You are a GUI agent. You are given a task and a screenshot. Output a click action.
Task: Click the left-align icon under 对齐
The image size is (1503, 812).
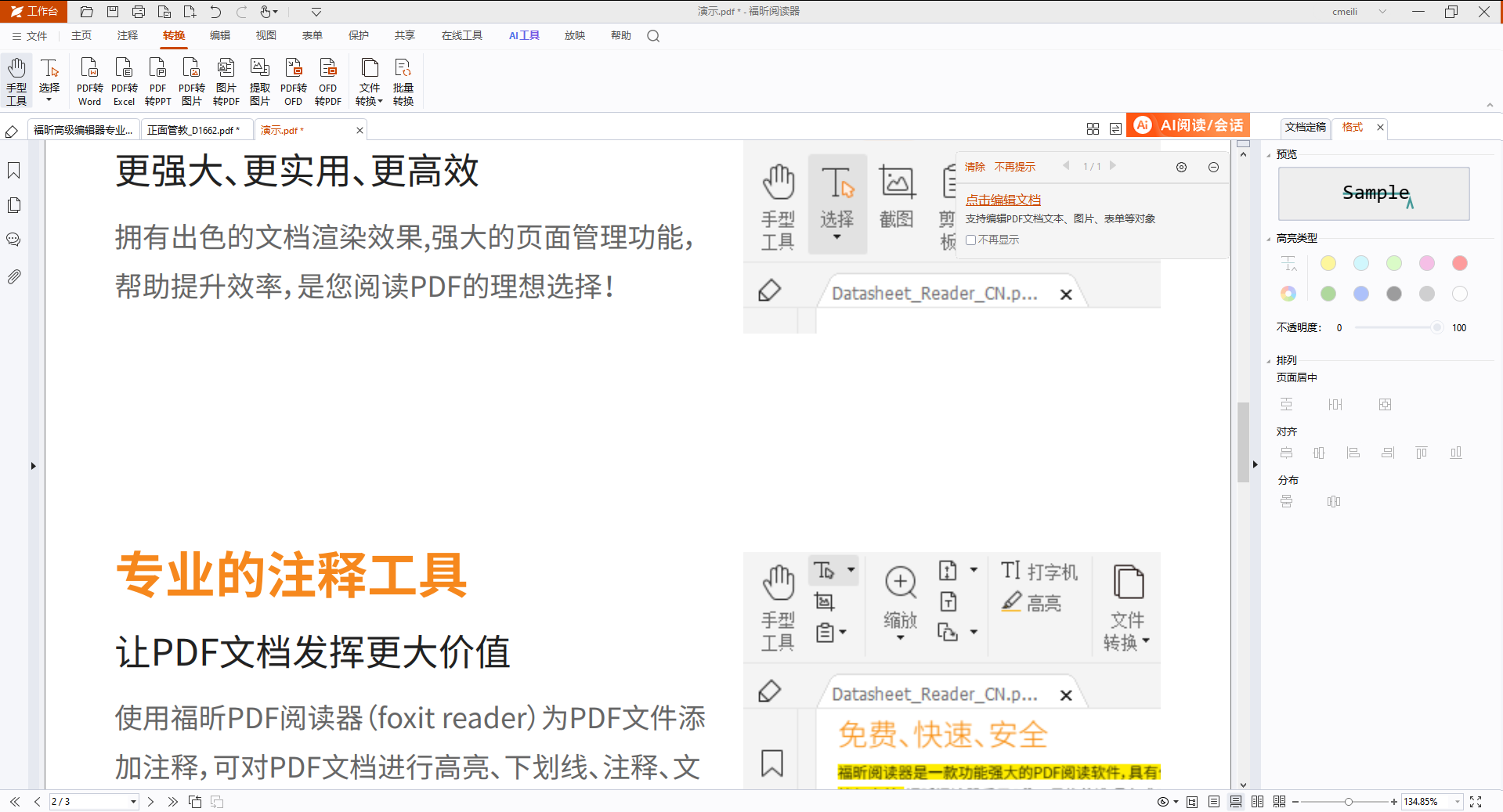click(1353, 453)
